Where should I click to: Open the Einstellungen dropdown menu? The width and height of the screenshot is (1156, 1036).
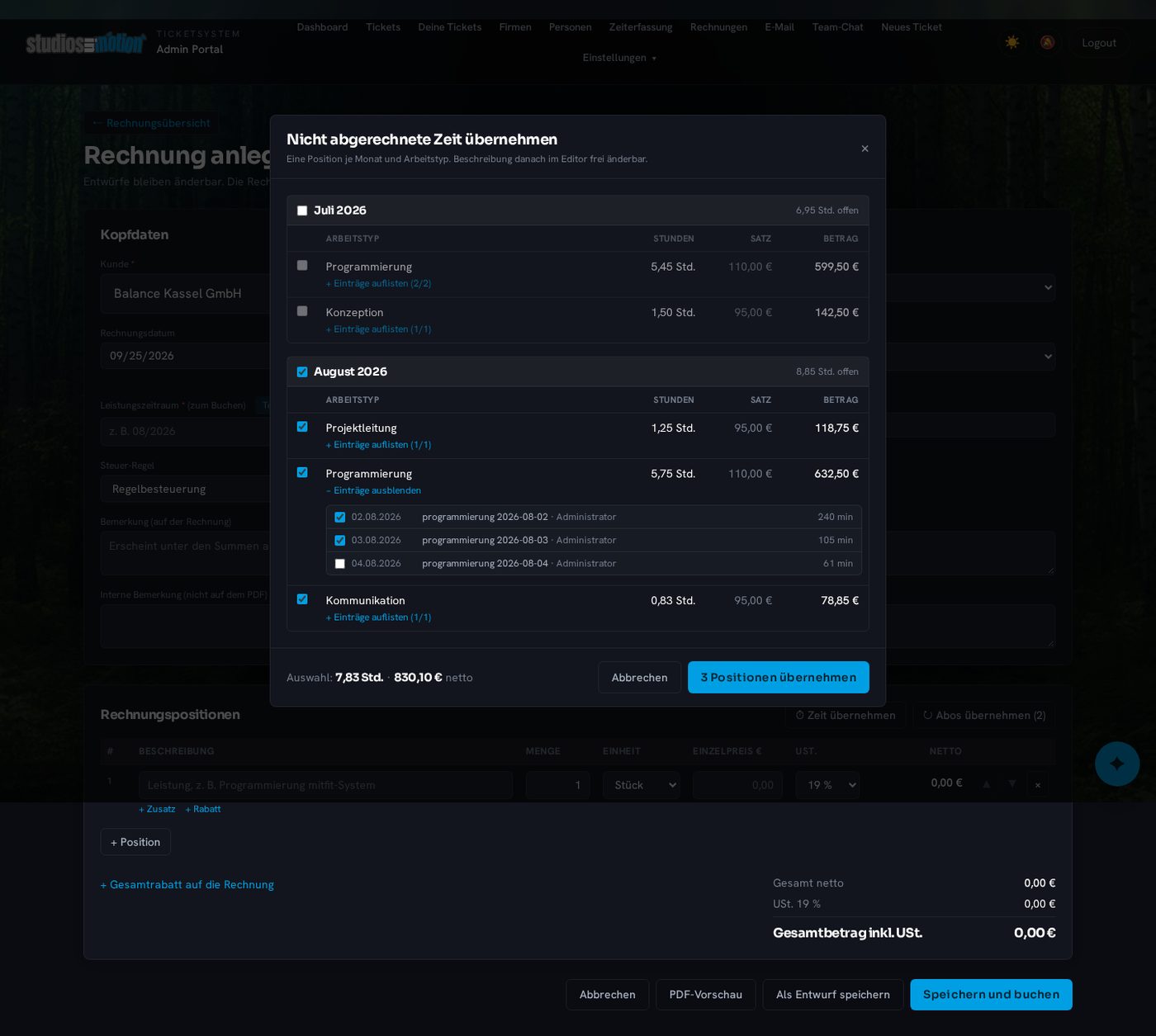point(619,58)
